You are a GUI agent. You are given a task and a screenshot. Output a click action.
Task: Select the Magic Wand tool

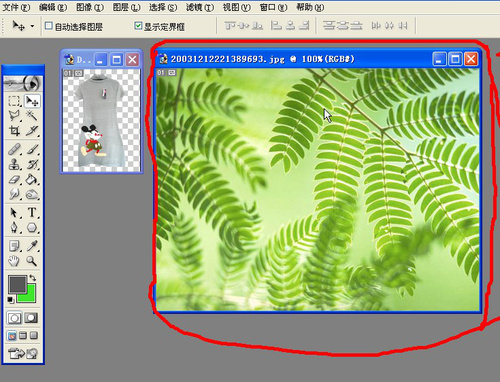[32, 116]
